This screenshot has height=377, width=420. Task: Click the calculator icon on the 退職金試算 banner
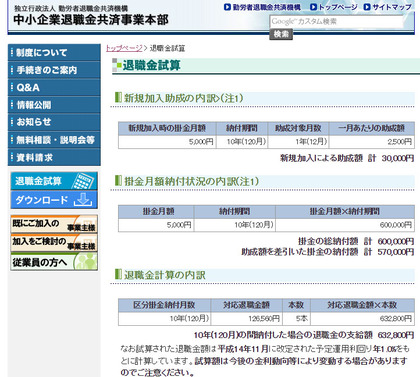83,181
